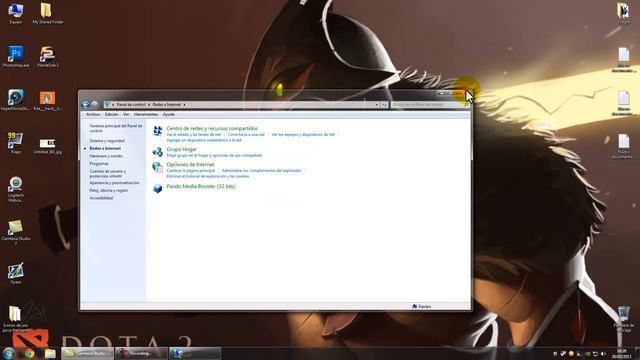The width and height of the screenshot is (640, 360).
Task: Open the Ver menu
Action: click(126, 115)
